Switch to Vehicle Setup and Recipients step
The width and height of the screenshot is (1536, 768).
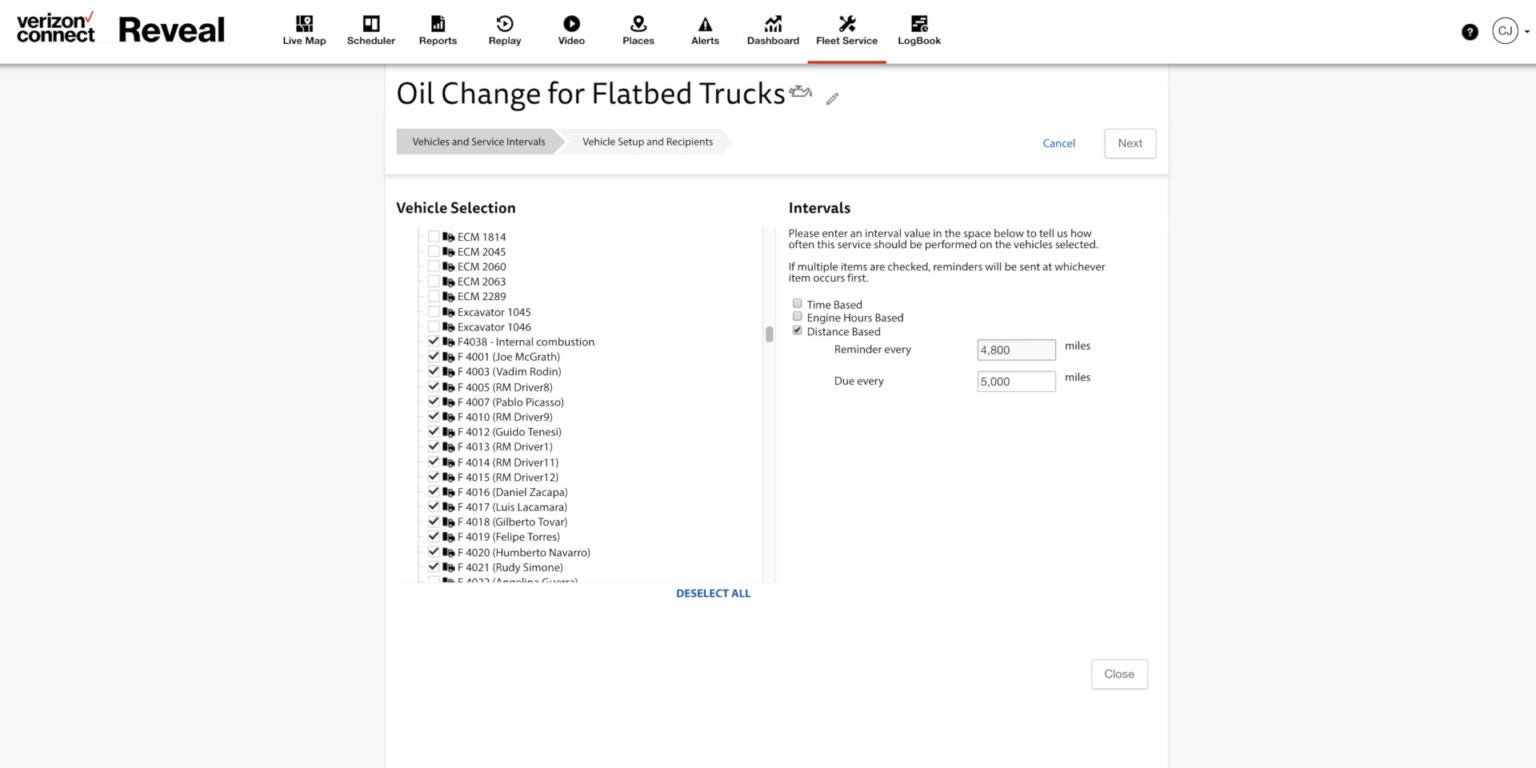point(646,141)
